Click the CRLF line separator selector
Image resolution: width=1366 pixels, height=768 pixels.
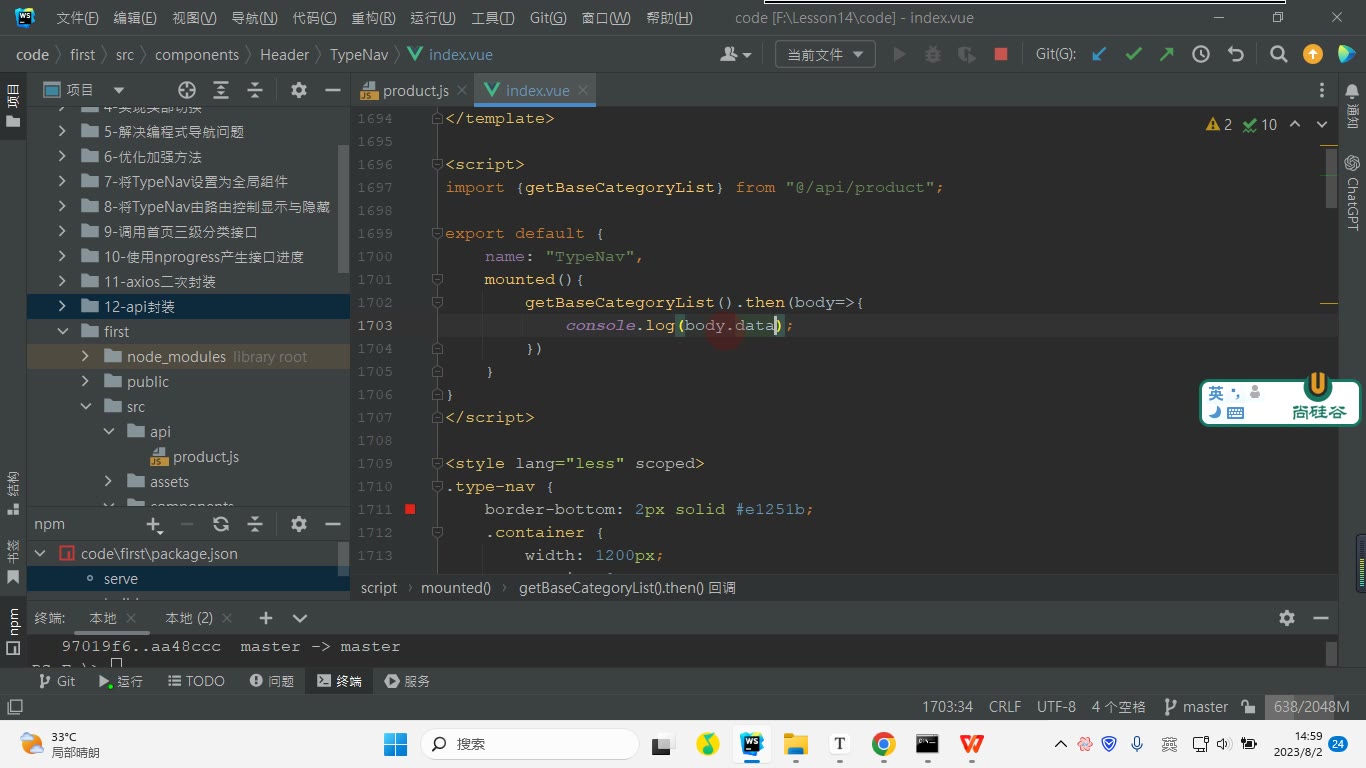1005,707
